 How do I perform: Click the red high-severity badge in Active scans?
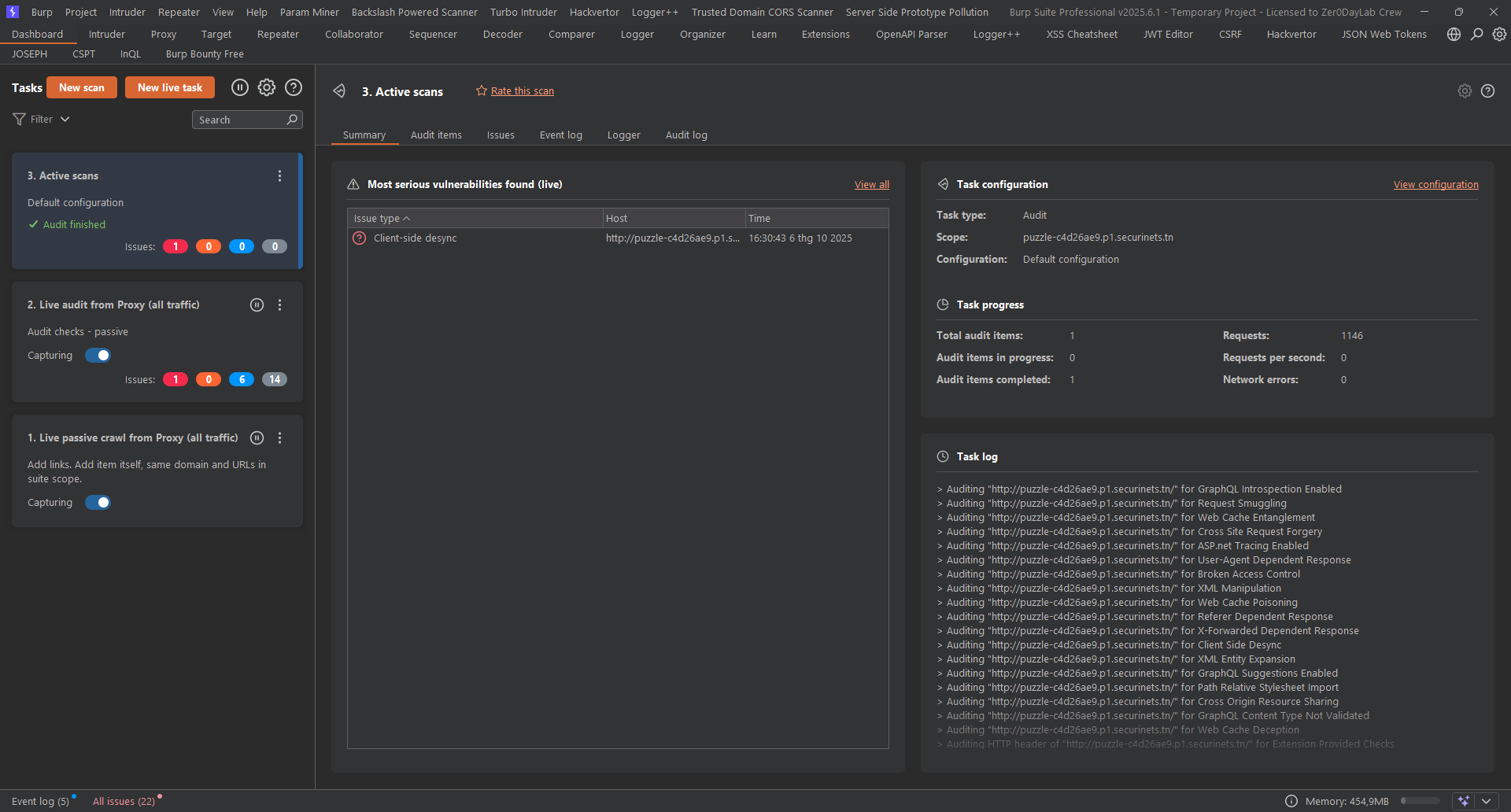click(x=175, y=247)
